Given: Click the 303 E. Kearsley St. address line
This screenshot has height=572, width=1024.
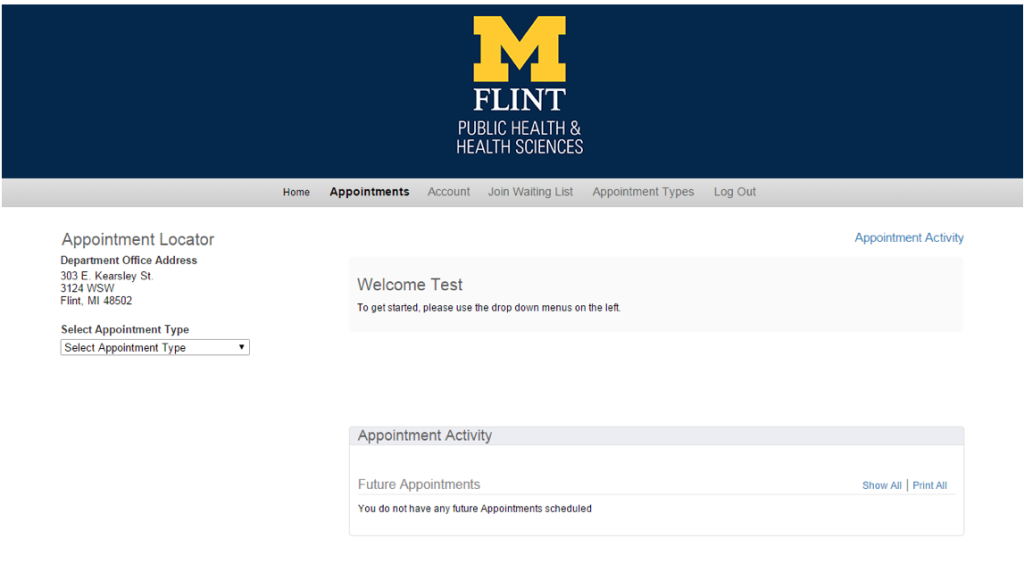Looking at the screenshot, I should point(107,276).
